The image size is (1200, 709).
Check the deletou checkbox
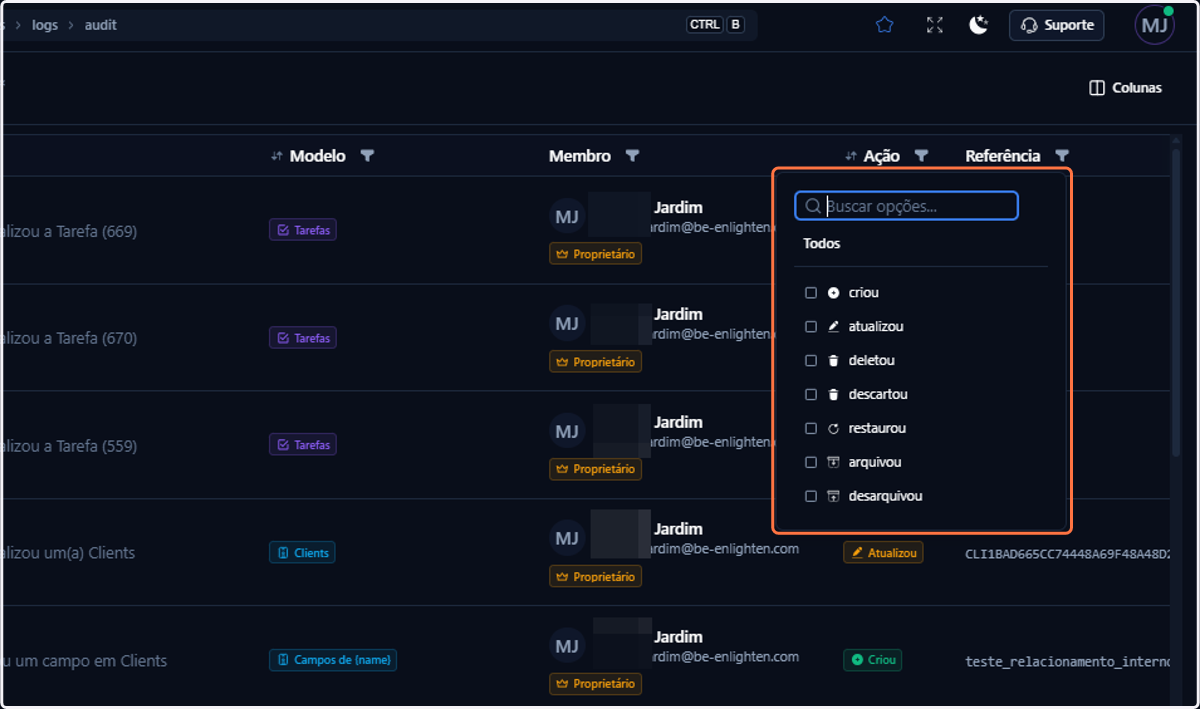tap(811, 361)
